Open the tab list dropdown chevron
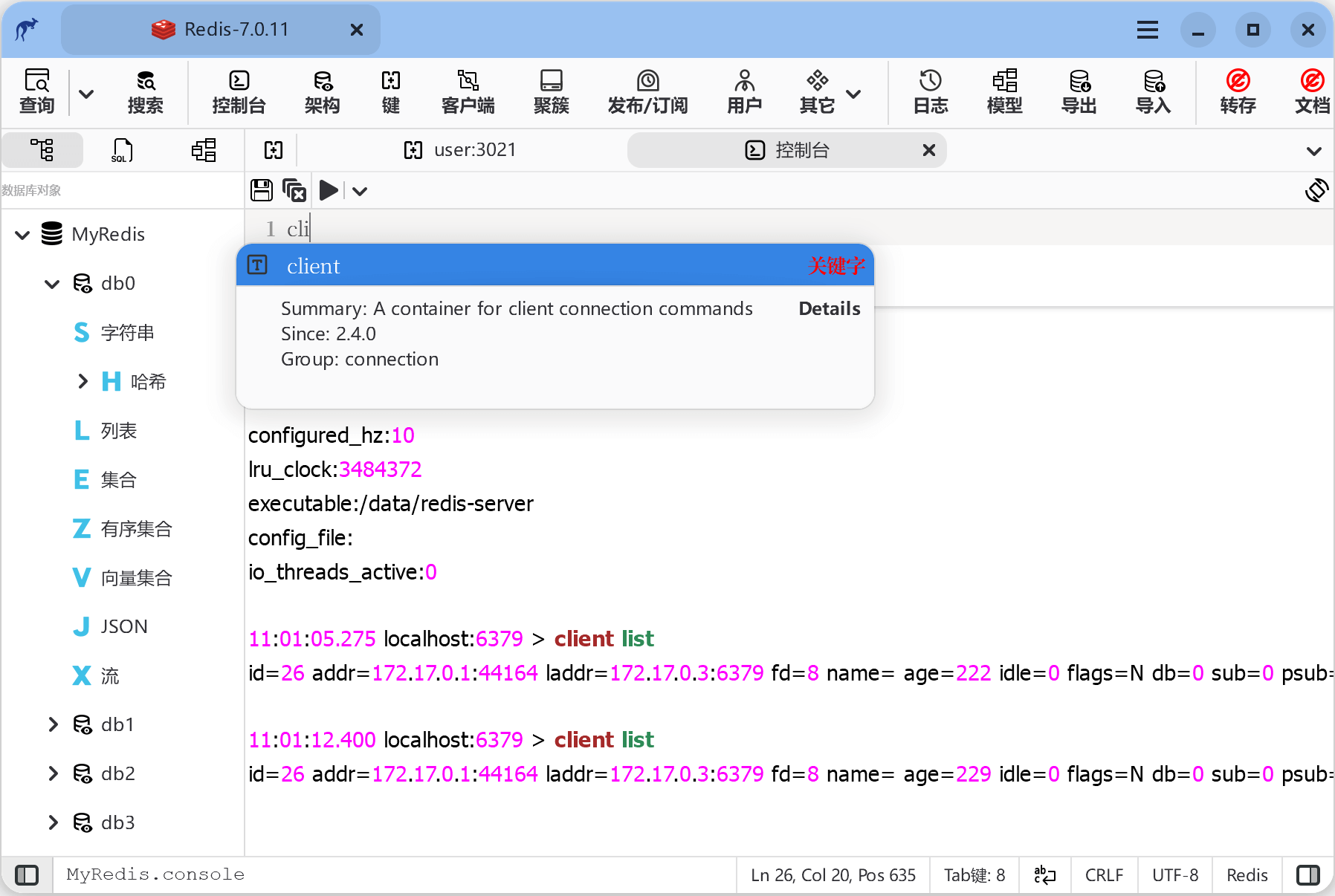This screenshot has height=896, width=1335. pos(1313,151)
